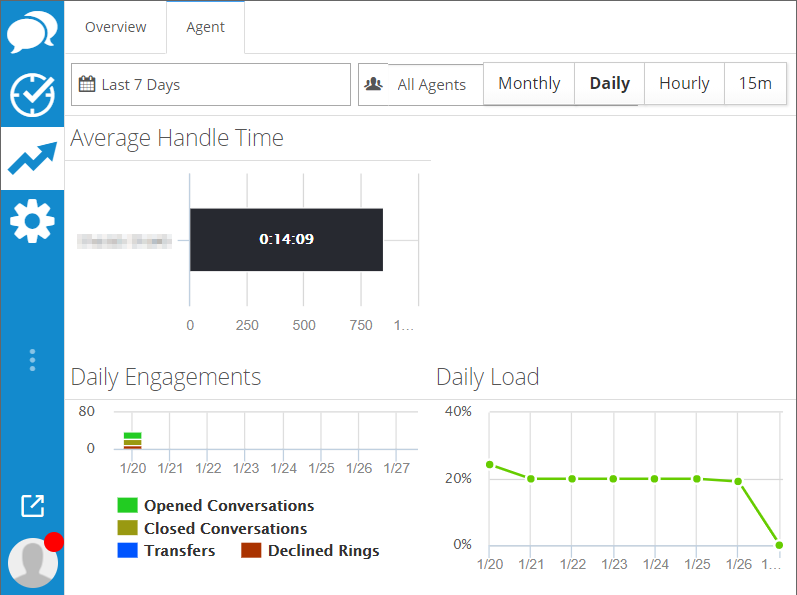The width and height of the screenshot is (797, 595).
Task: Toggle Opened Conversations legend entry
Action: [228, 506]
